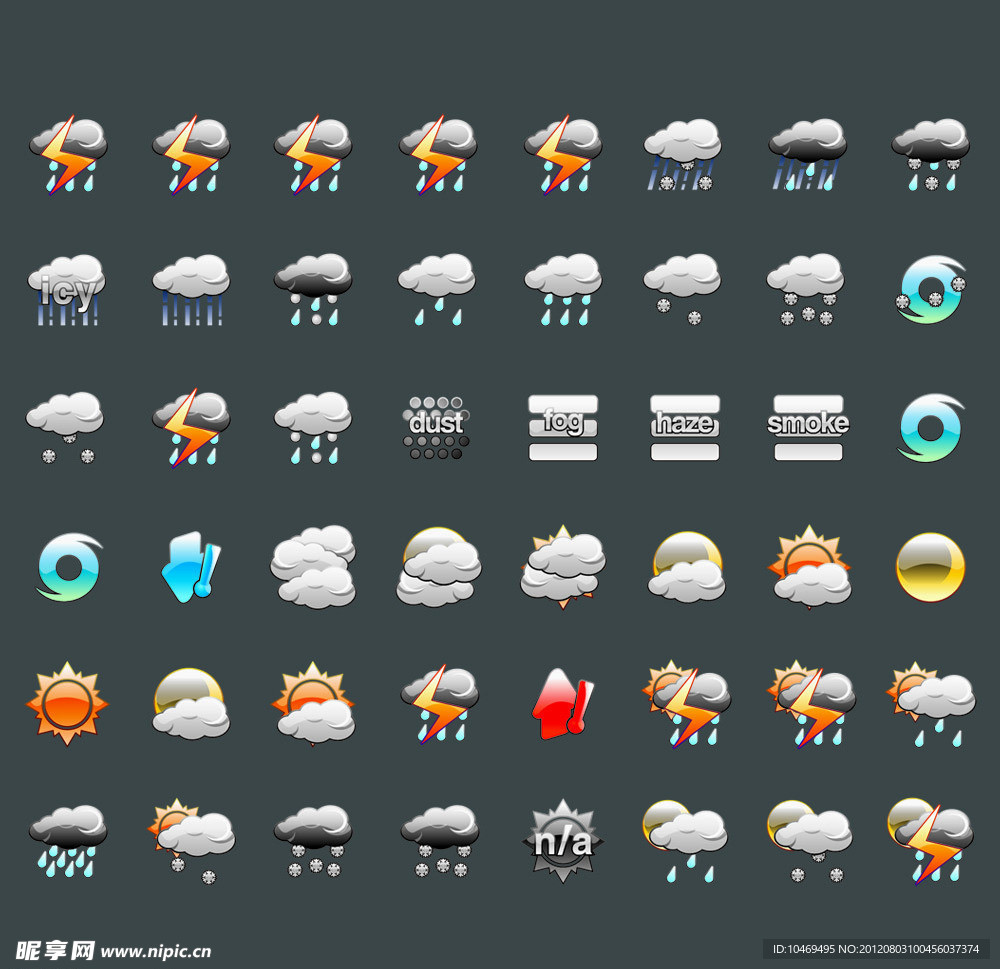Select the red hot thermometer icon

click(562, 703)
